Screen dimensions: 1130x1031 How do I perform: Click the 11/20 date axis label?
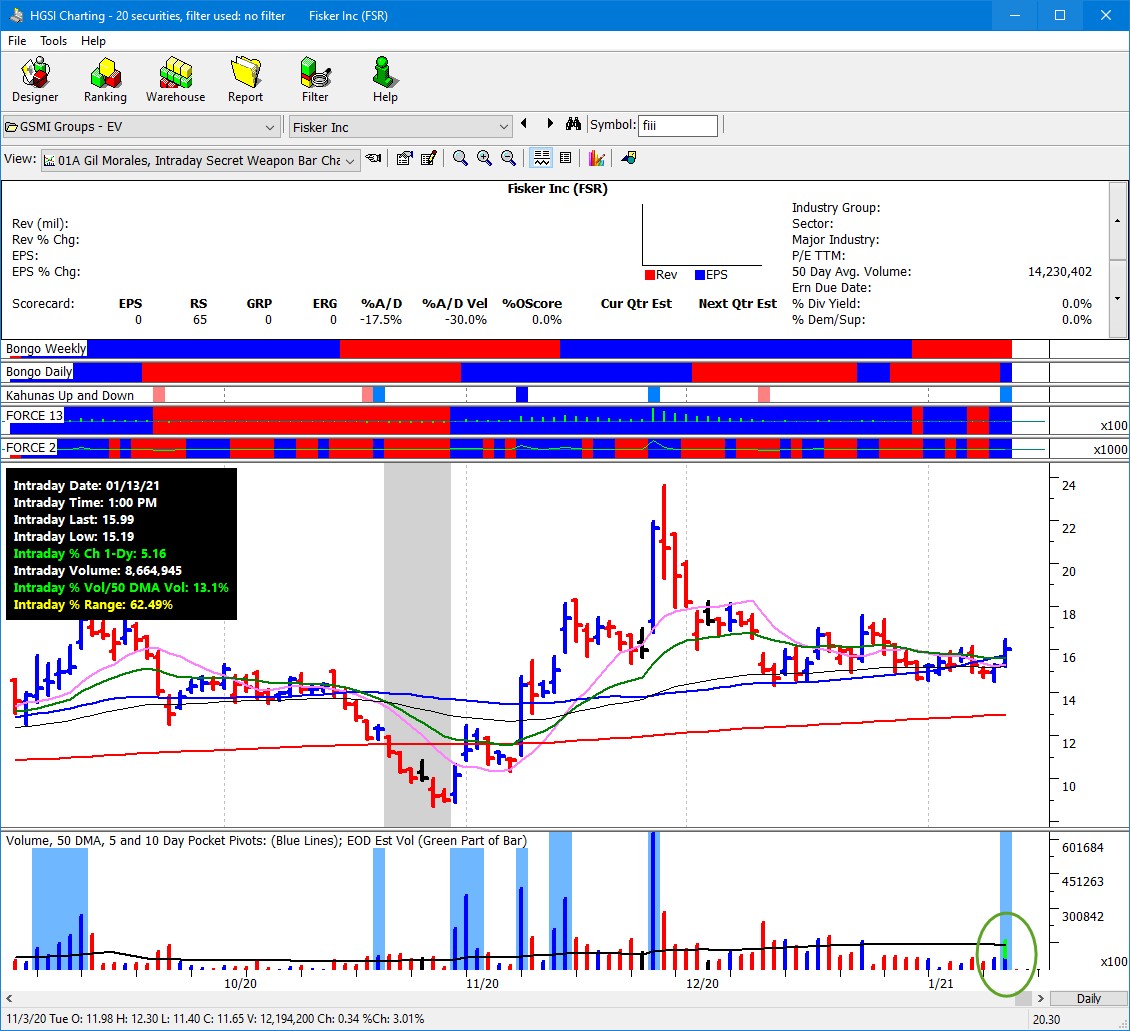click(x=482, y=983)
